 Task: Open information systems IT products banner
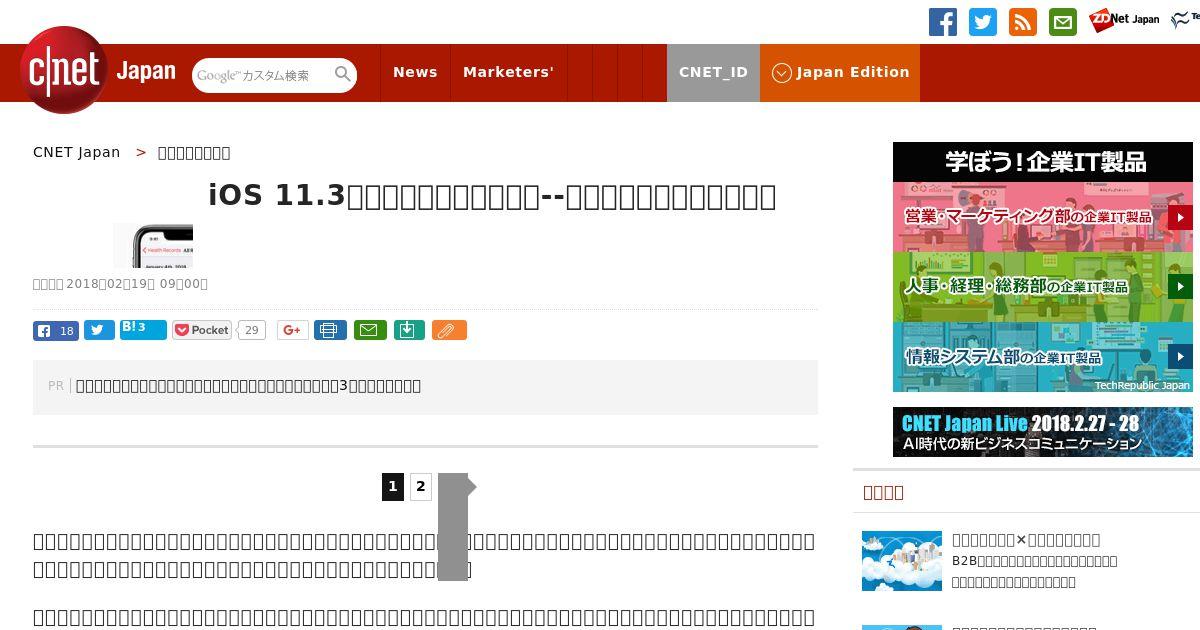click(x=1043, y=357)
